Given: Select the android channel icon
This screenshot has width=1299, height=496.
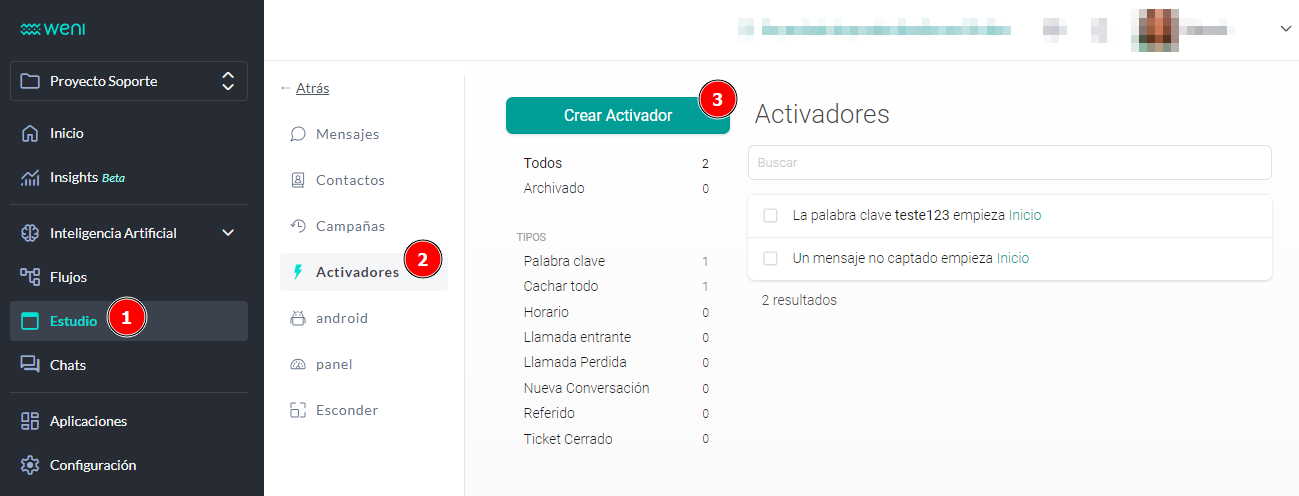Looking at the screenshot, I should pyautogui.click(x=298, y=318).
